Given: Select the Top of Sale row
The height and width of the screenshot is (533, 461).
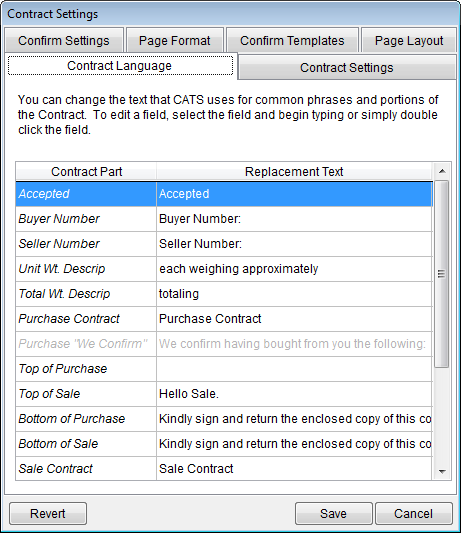Looking at the screenshot, I should [86, 394].
